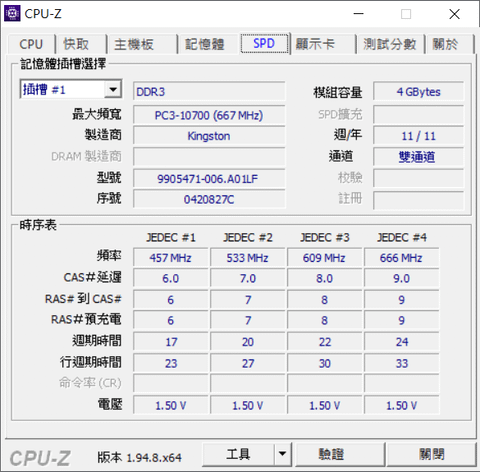Select the PC3-10700 (667 MHz) value
The width and height of the screenshot is (480, 472).
click(209, 115)
